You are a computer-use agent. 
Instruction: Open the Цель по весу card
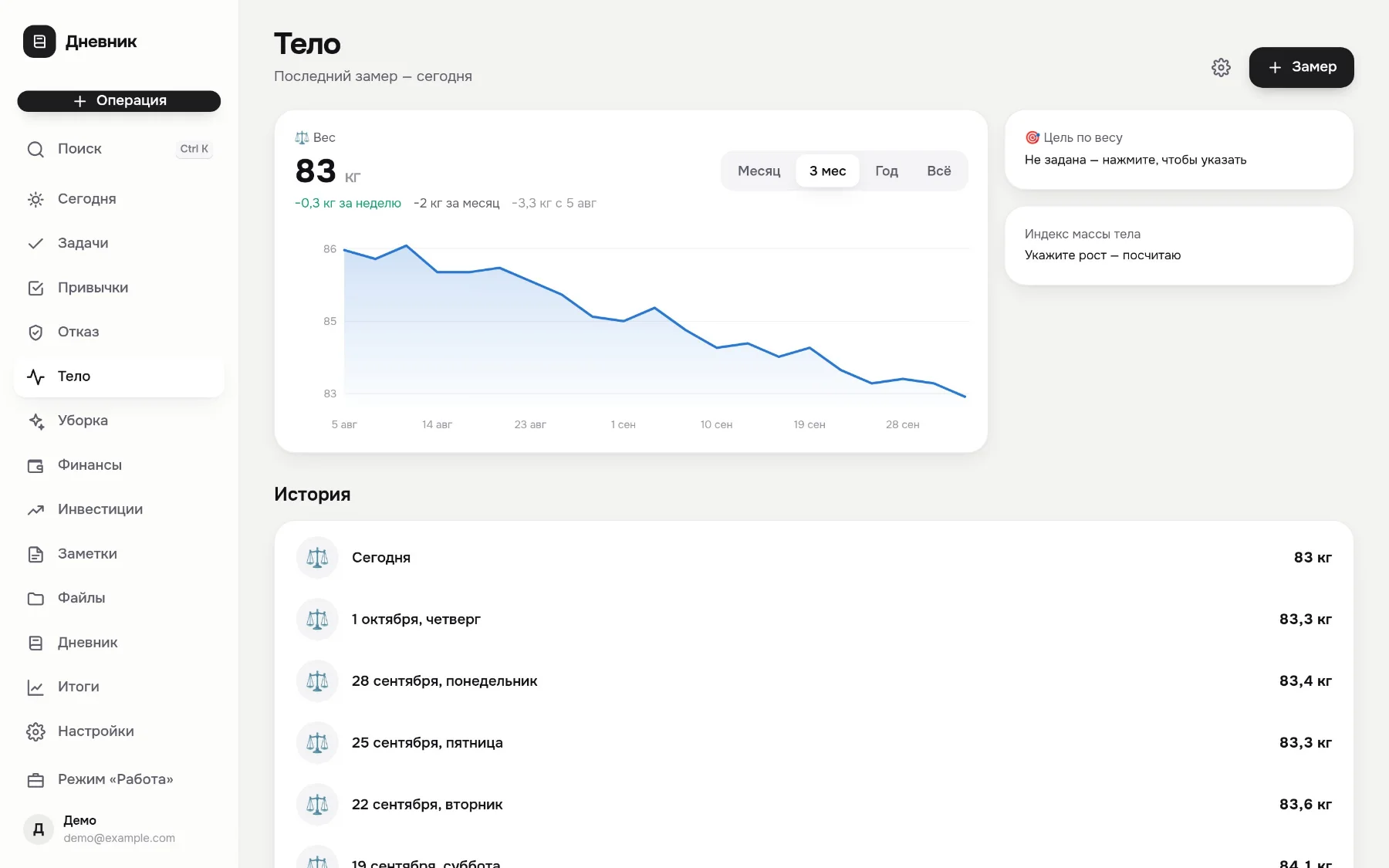[x=1178, y=149]
